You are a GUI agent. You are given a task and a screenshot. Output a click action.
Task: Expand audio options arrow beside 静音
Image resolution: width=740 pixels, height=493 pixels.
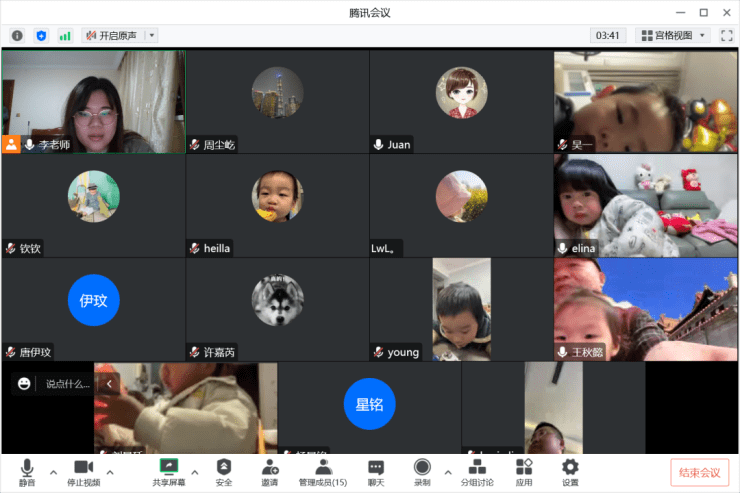point(51,471)
